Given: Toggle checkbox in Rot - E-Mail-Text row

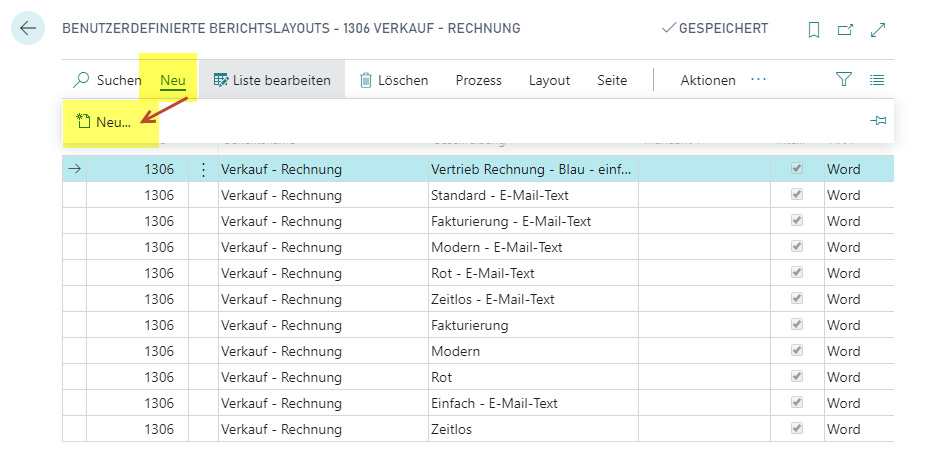Looking at the screenshot, I should point(797,273).
